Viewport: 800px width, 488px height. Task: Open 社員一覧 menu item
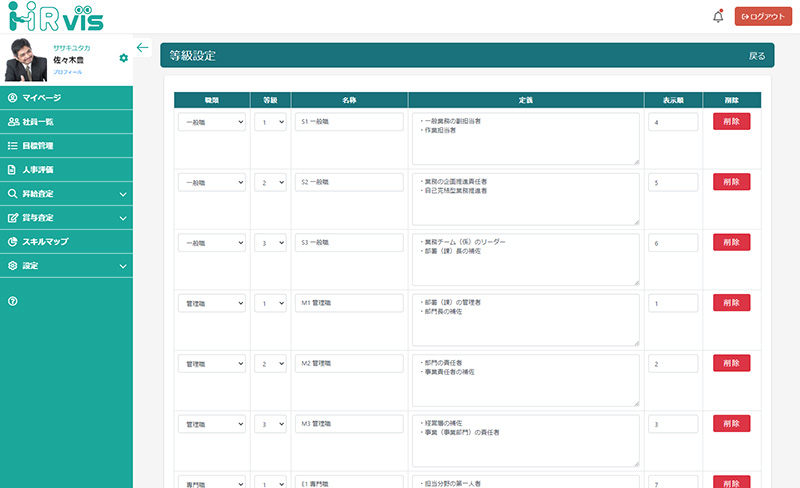66,121
